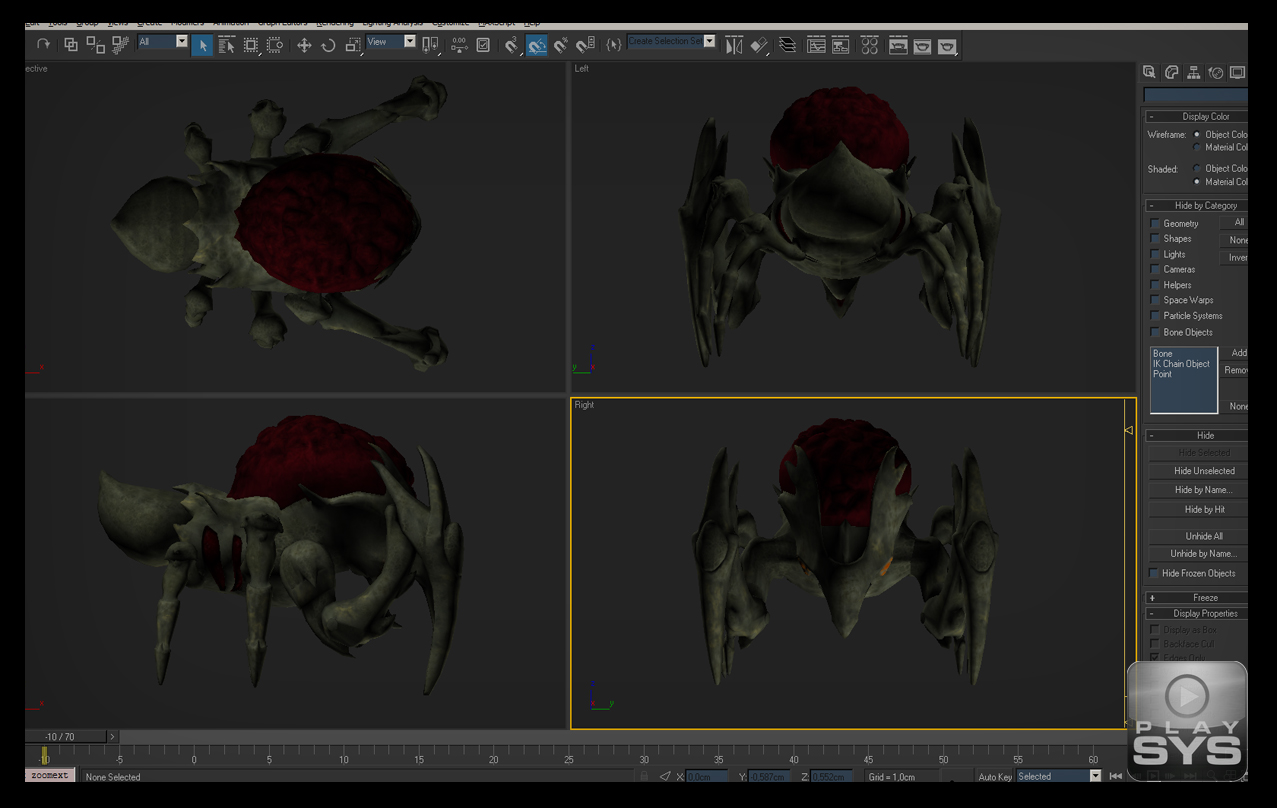Choose the Rectangular Selection Region tool
The height and width of the screenshot is (808, 1277).
[x=250, y=45]
